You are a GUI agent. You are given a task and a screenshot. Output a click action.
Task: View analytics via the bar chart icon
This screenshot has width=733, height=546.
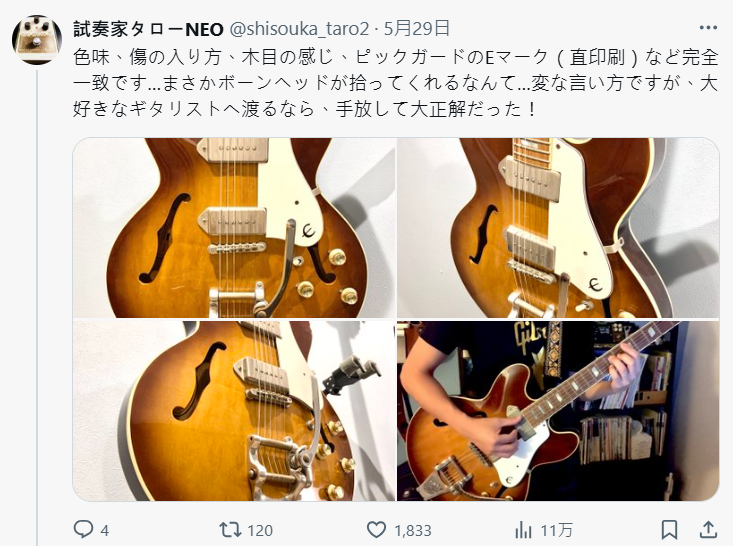pyautogui.click(x=523, y=530)
